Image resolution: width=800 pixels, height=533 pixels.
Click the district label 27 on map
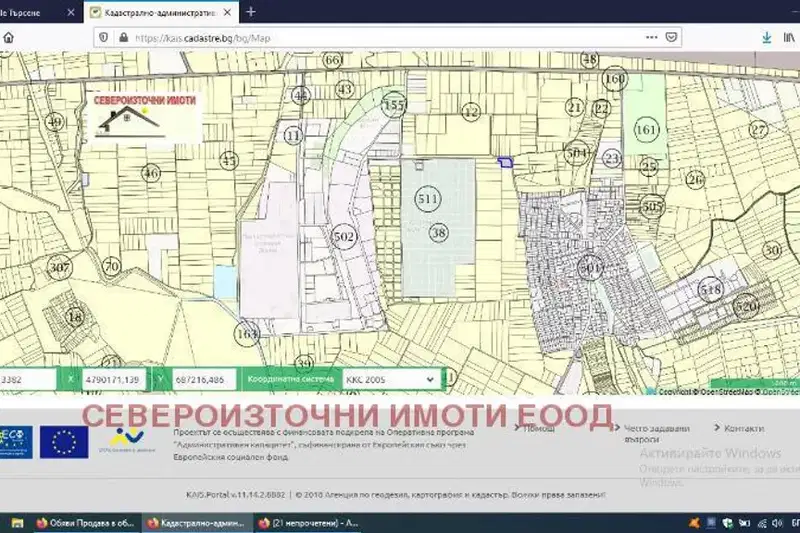point(758,130)
